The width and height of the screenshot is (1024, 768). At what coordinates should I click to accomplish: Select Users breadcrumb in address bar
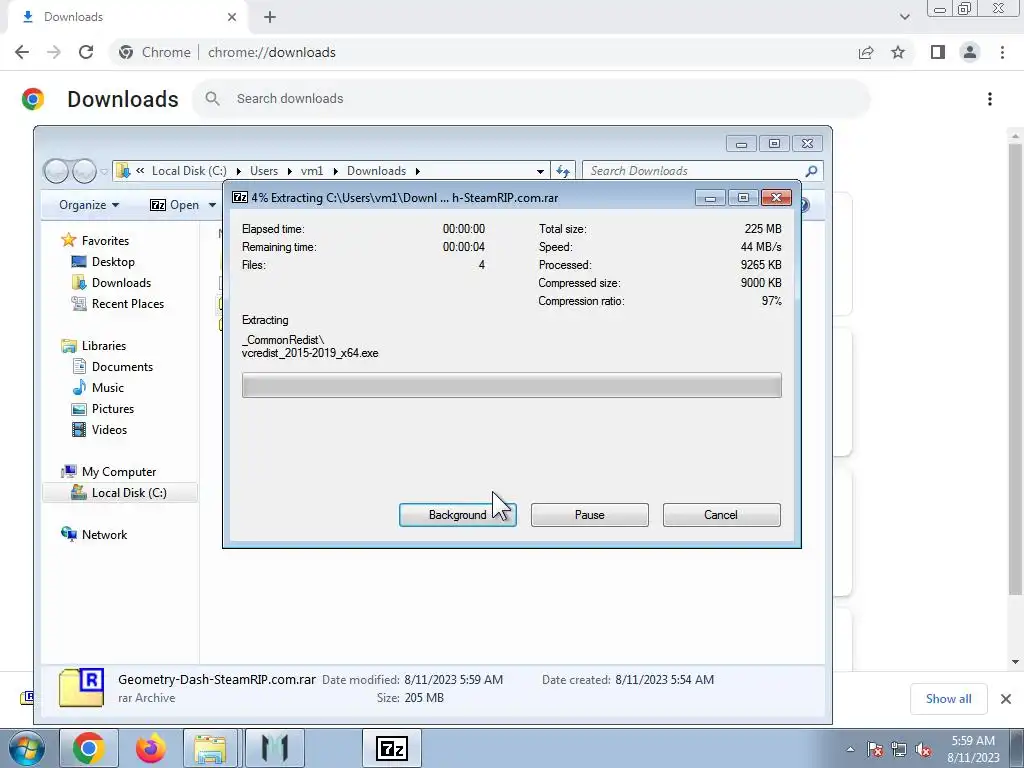[264, 171]
